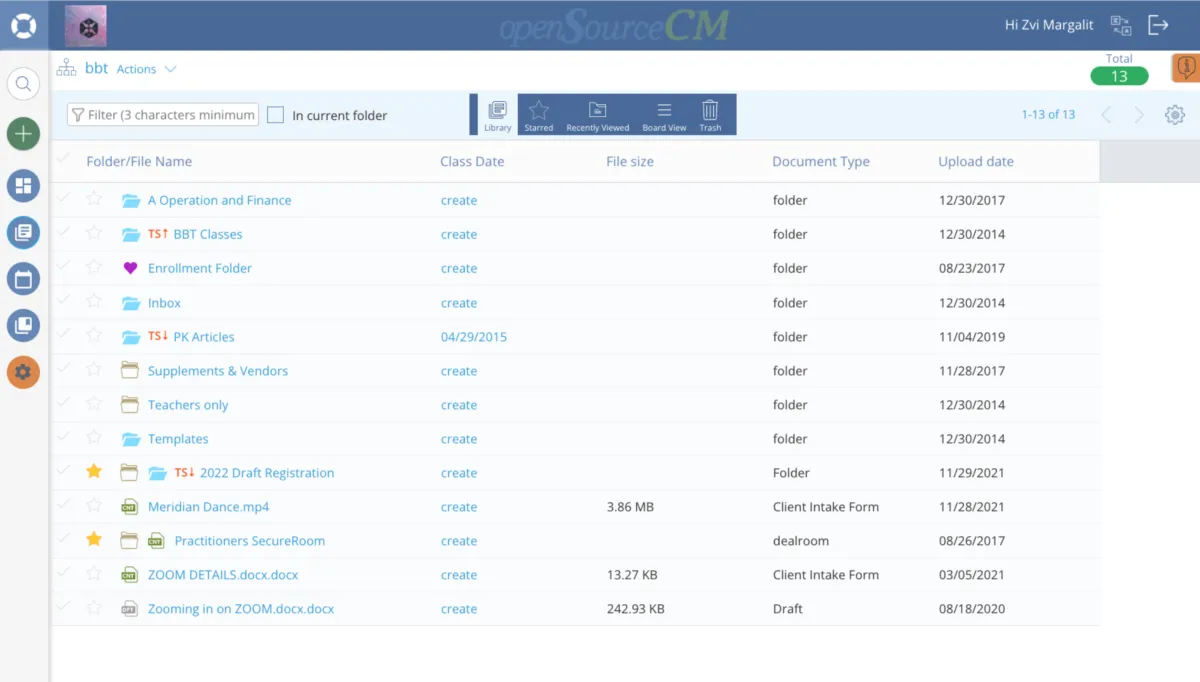Click the user avatar thumbnail in header
Image resolution: width=1200 pixels, height=682 pixels.
click(85, 25)
